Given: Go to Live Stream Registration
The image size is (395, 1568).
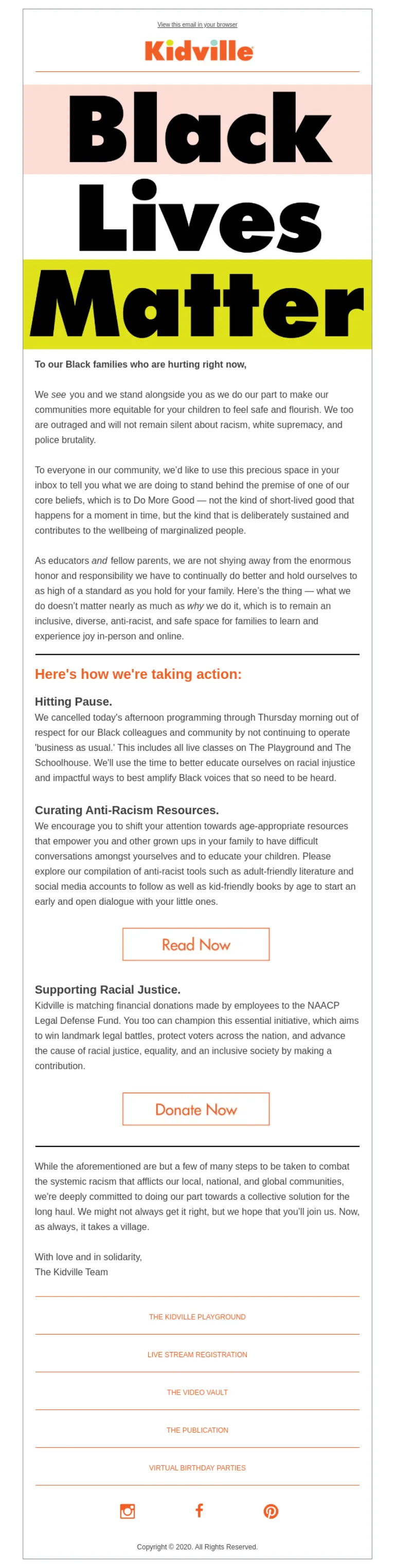Looking at the screenshot, I should click(x=197, y=1355).
